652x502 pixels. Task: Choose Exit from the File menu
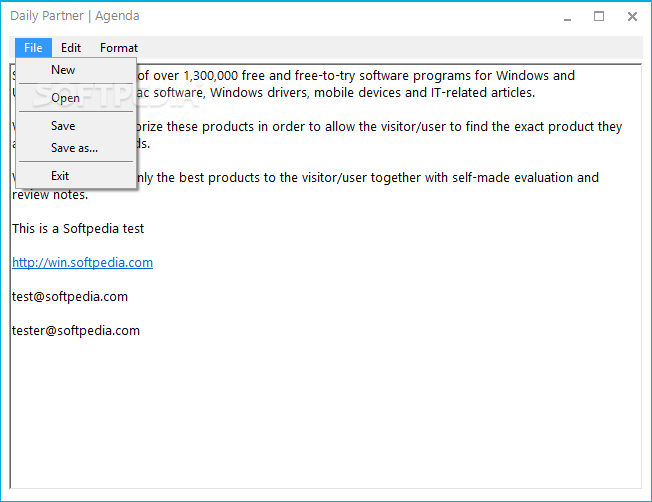click(x=76, y=176)
